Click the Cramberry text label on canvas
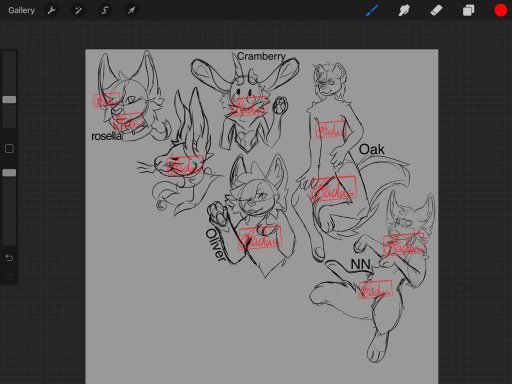This screenshot has width=512, height=384. click(261, 57)
